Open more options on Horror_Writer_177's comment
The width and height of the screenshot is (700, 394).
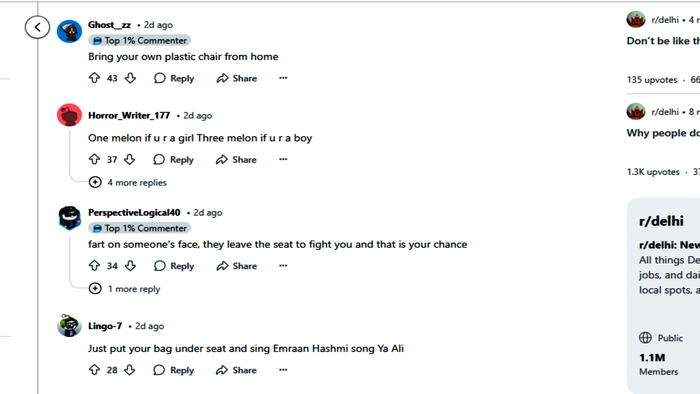(283, 159)
